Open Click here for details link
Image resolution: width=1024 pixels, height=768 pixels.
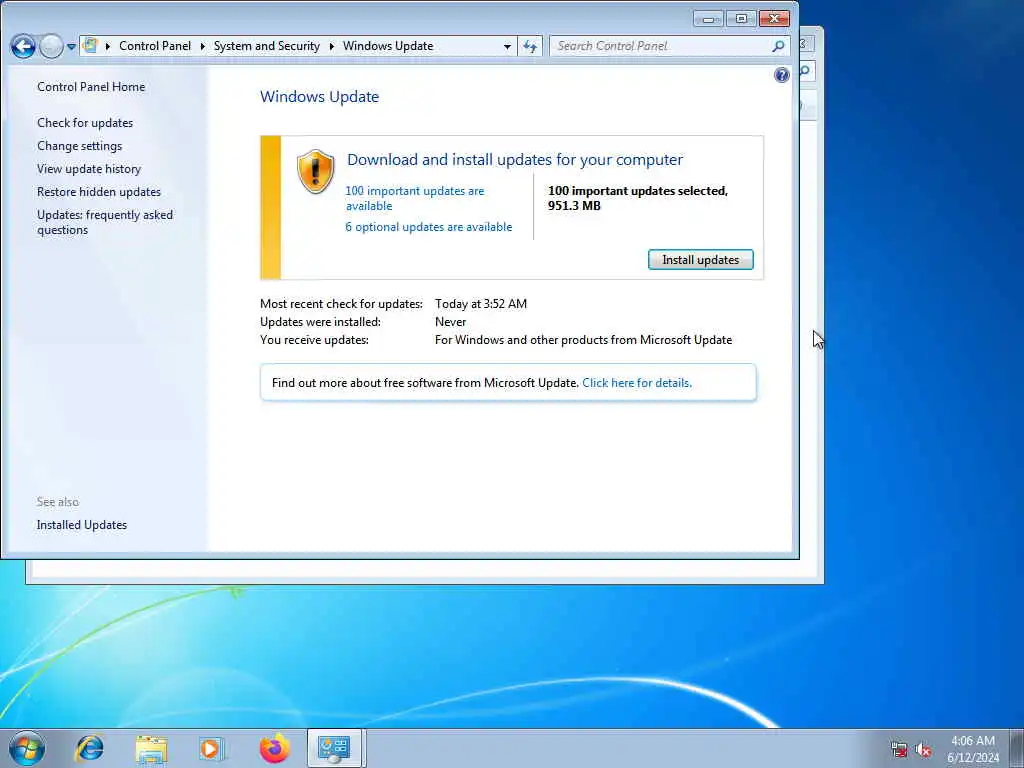point(637,383)
